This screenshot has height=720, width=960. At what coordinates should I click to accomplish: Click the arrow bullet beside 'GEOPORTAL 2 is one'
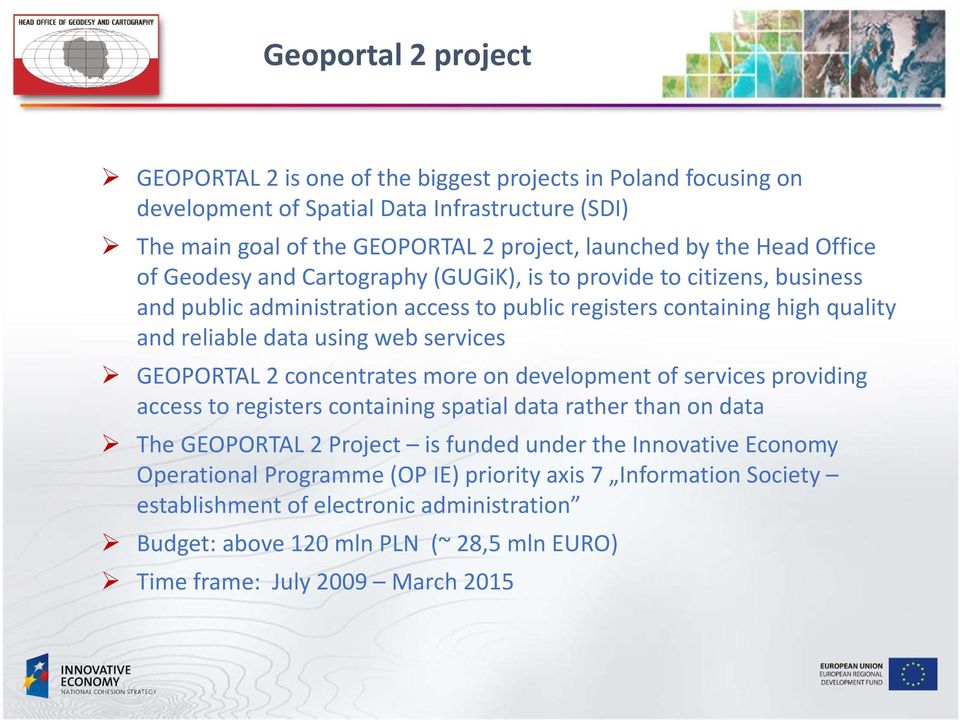pos(111,178)
